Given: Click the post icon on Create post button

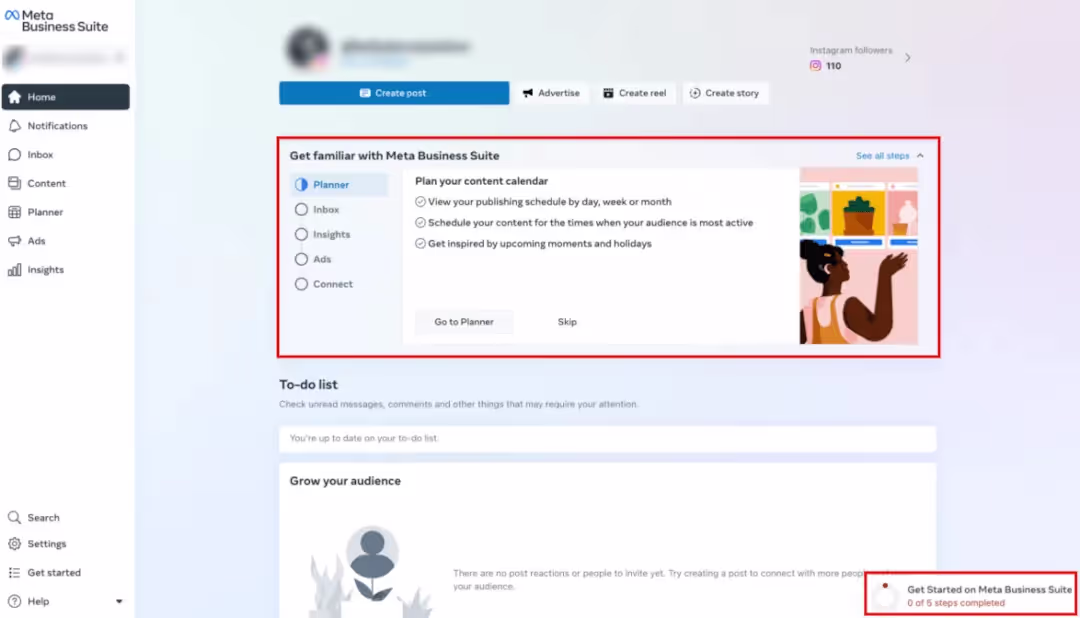Looking at the screenshot, I should pos(365,93).
